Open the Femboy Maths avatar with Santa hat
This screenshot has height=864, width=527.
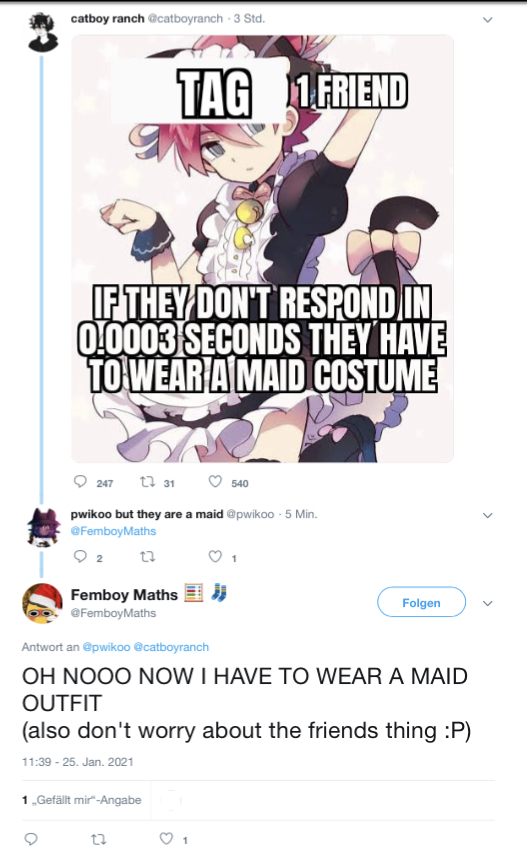click(42, 603)
